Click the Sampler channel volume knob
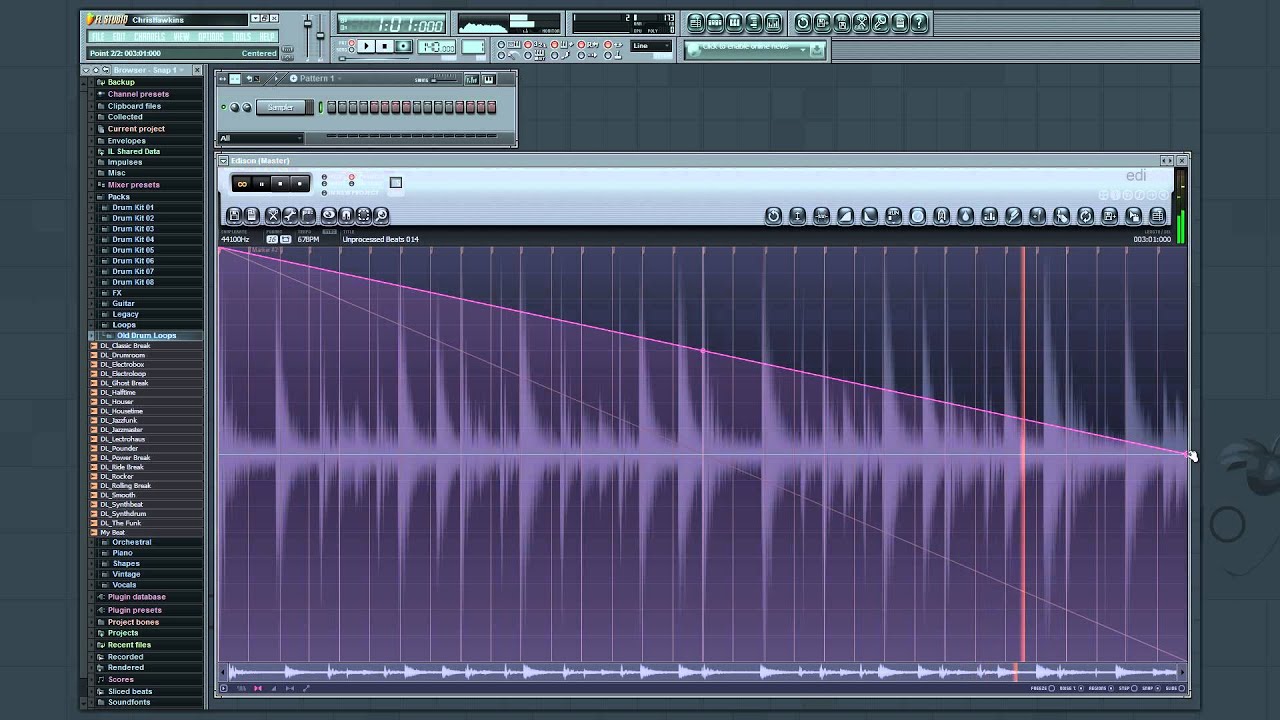This screenshot has width=1280, height=720. (246, 107)
